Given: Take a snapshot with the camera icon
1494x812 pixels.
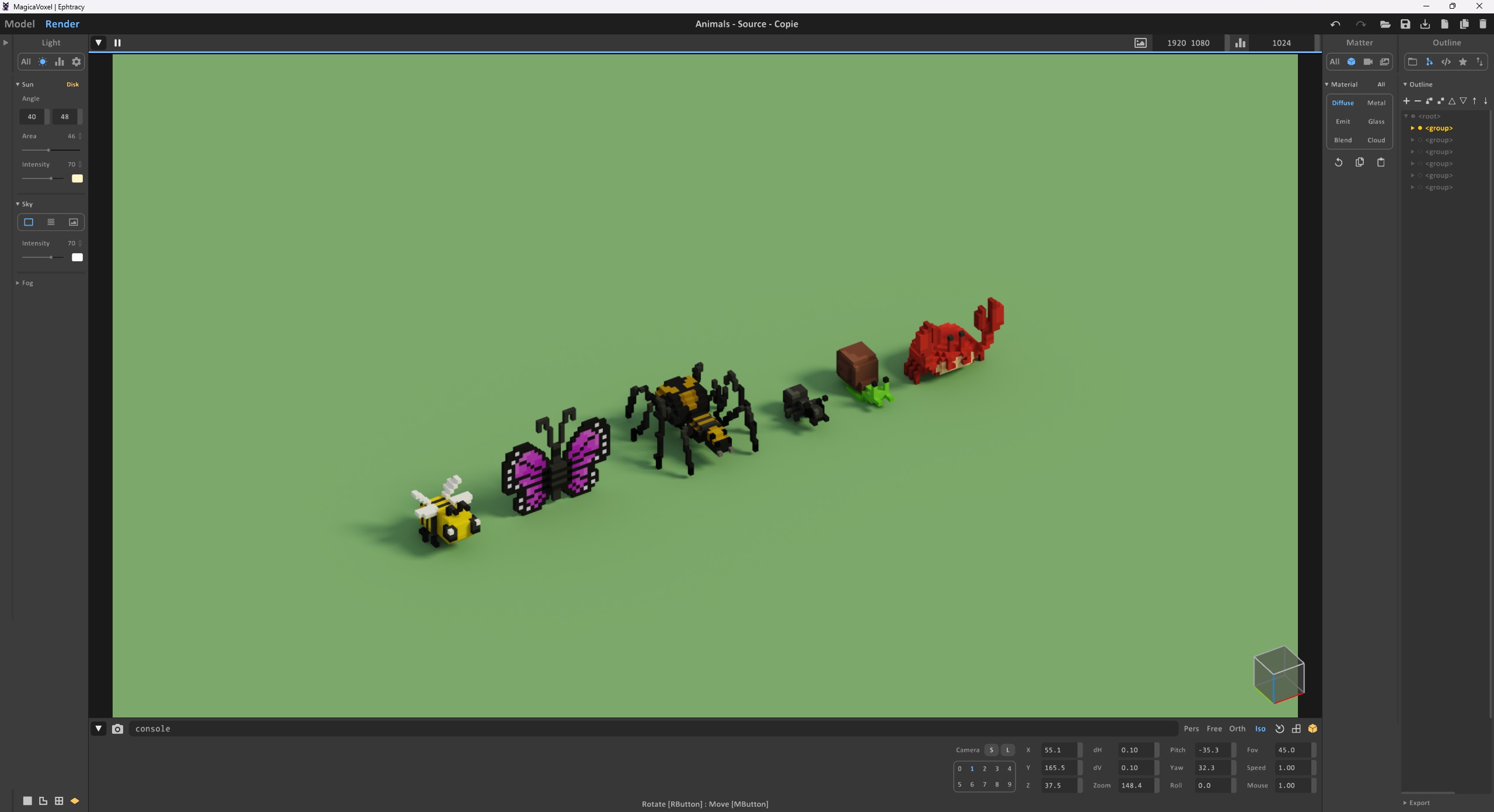Looking at the screenshot, I should (117, 729).
